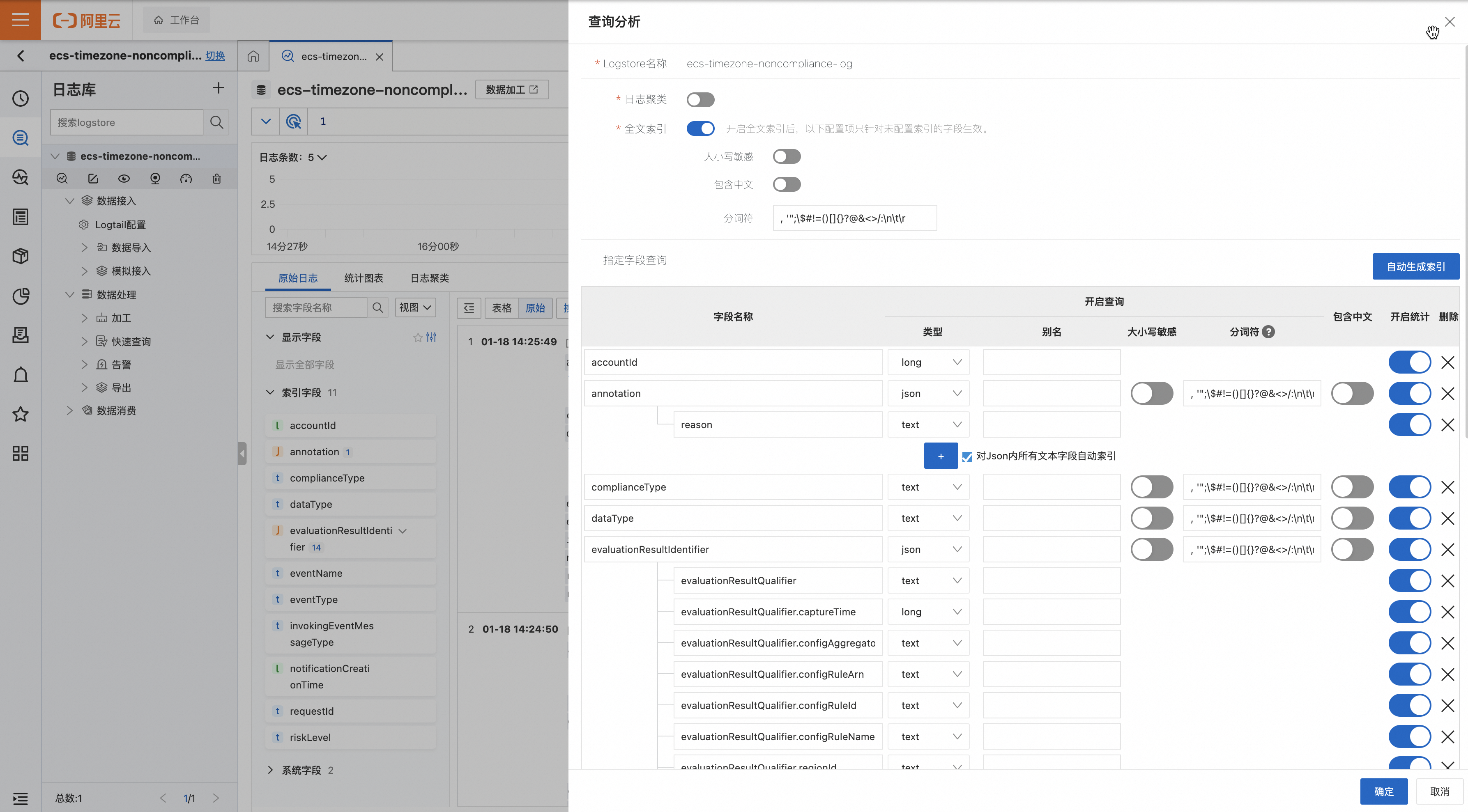
Task: Click the full-text 分词符 input field
Action: (x=854, y=218)
